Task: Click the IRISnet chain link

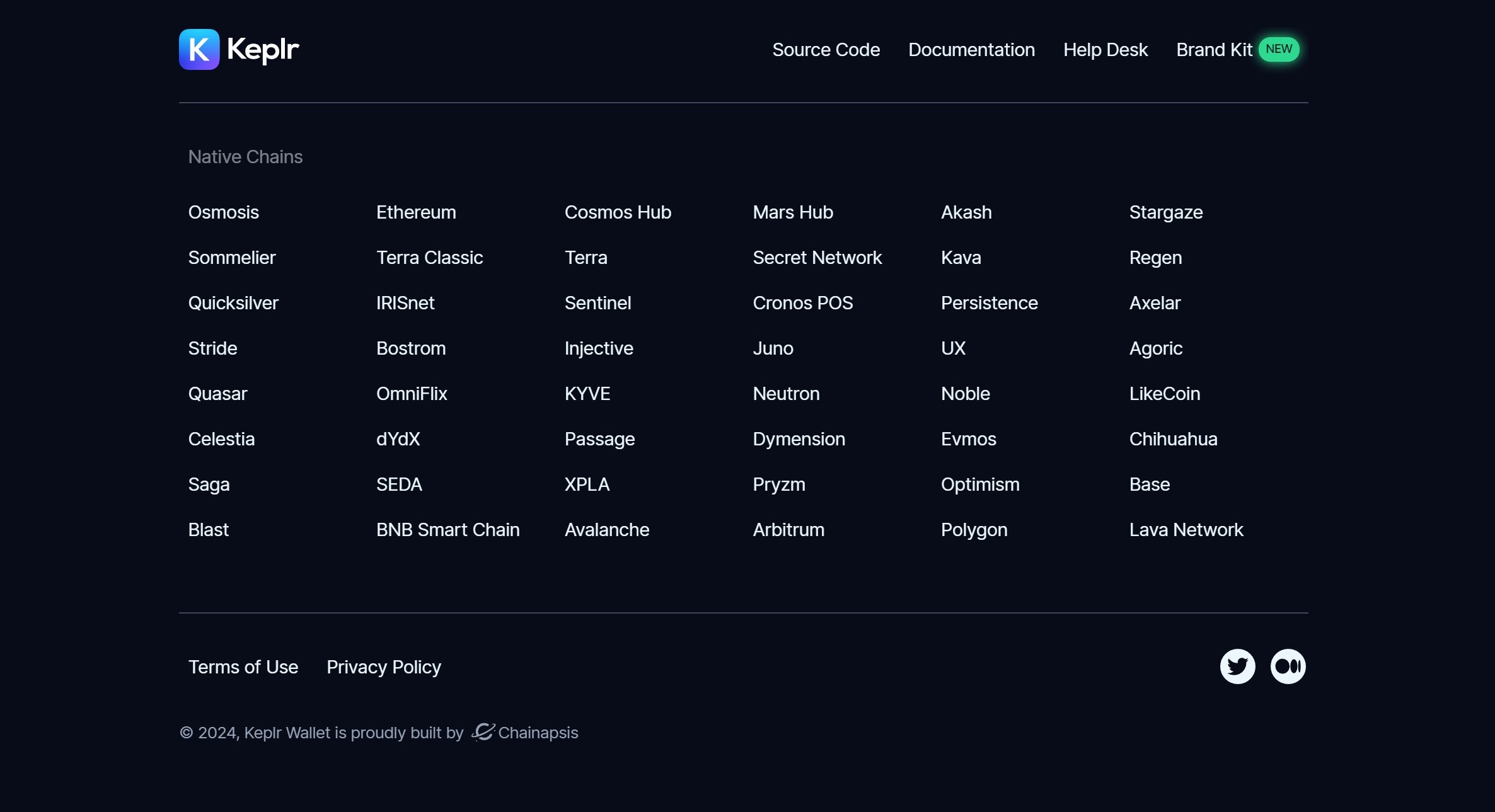Action: pyautogui.click(x=405, y=303)
